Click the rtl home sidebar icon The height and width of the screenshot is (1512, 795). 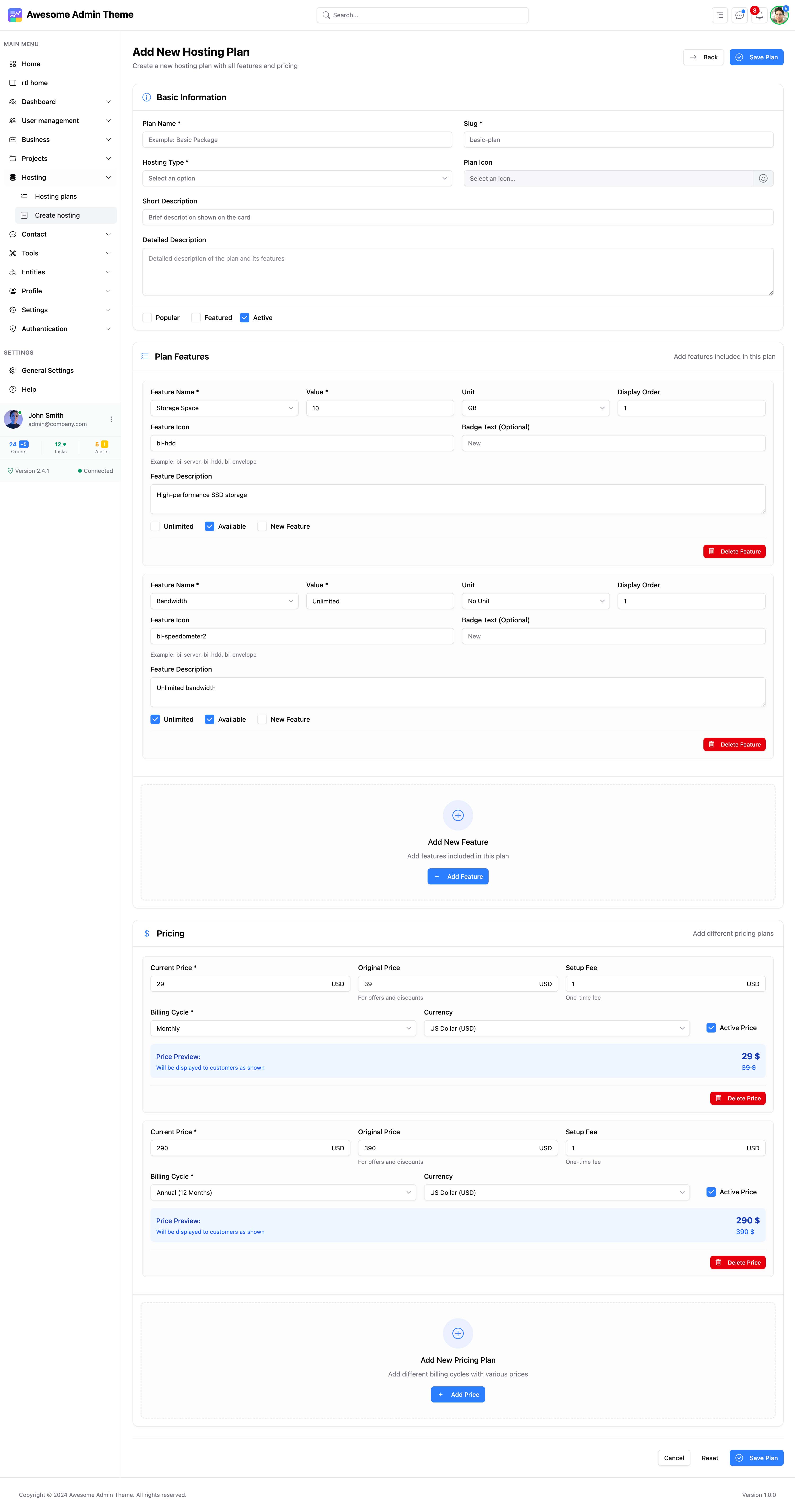click(13, 83)
